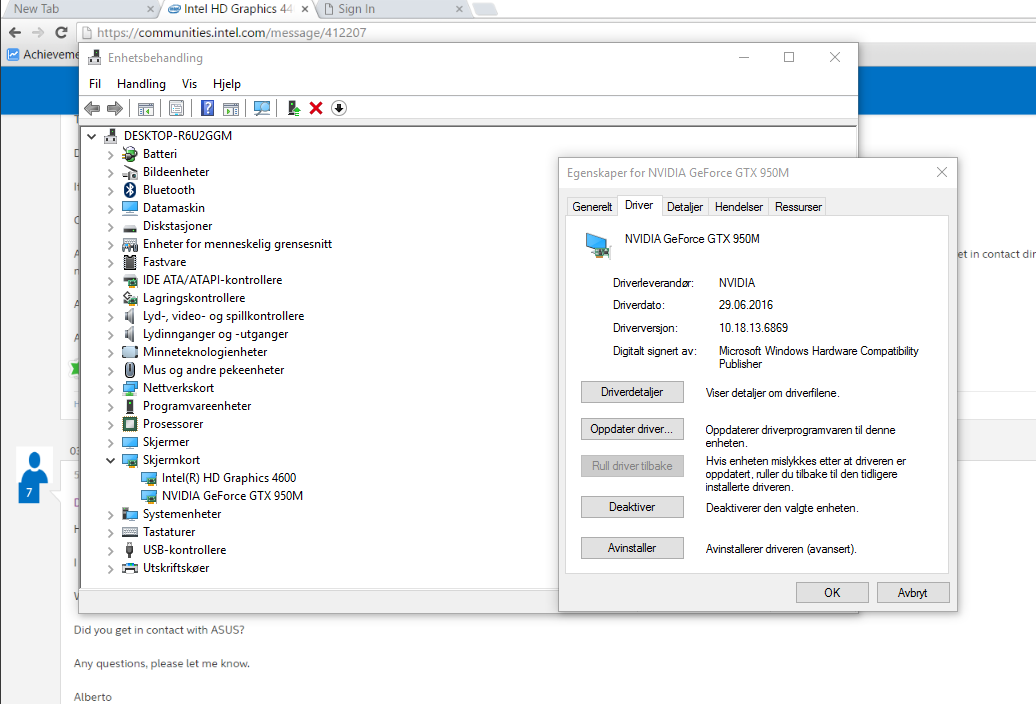
Task: Expand the Datamaskin node
Action: point(110,209)
